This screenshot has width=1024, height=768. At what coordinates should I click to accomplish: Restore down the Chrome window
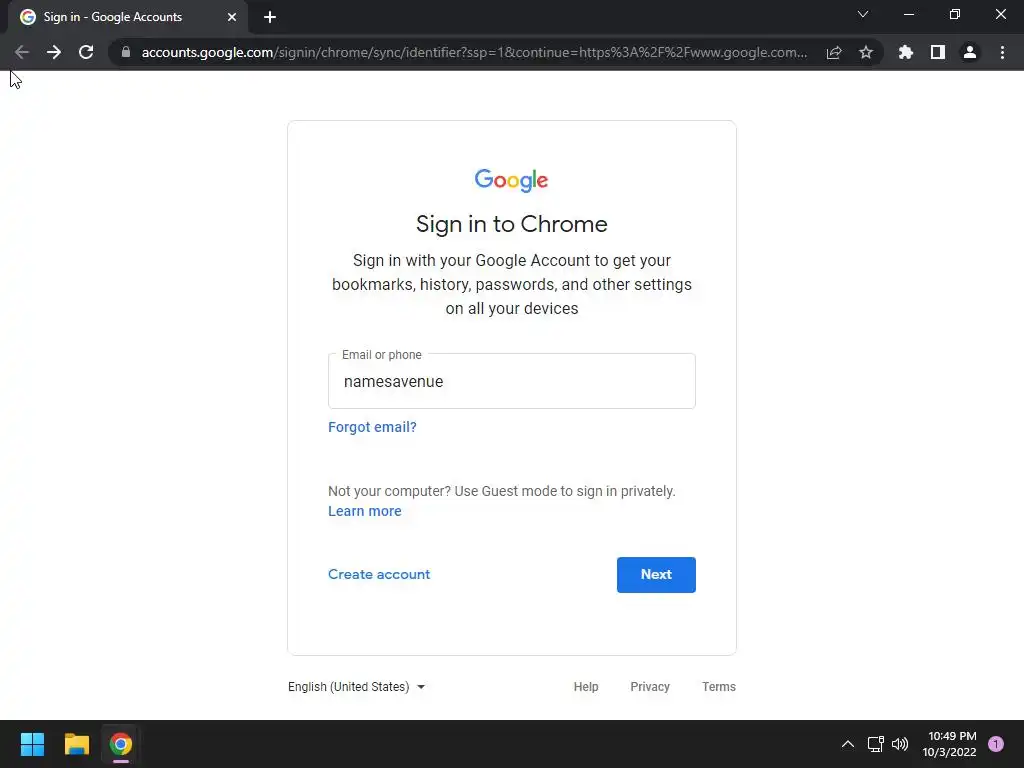tap(955, 14)
